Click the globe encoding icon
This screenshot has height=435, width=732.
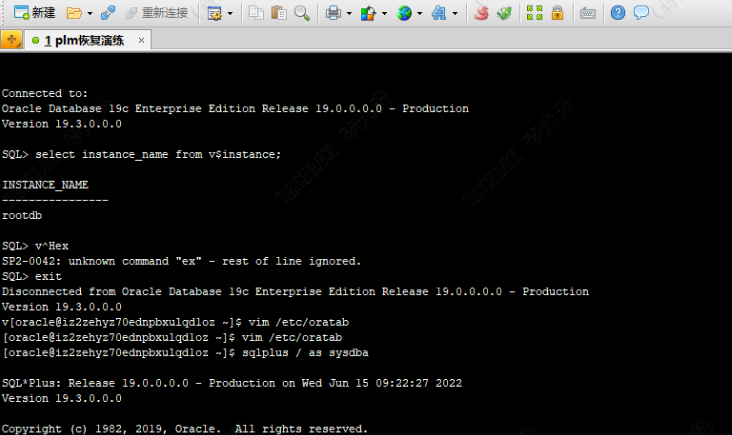[x=404, y=13]
